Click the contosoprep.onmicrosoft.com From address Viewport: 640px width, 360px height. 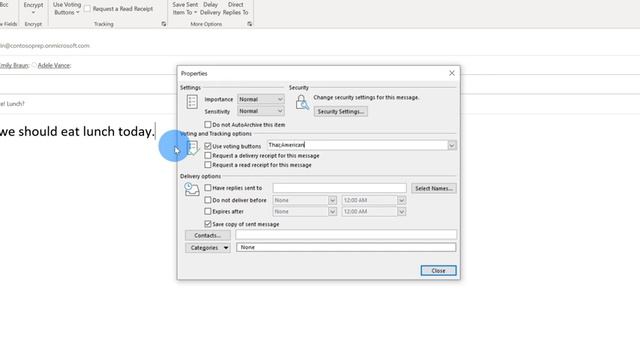click(45, 46)
